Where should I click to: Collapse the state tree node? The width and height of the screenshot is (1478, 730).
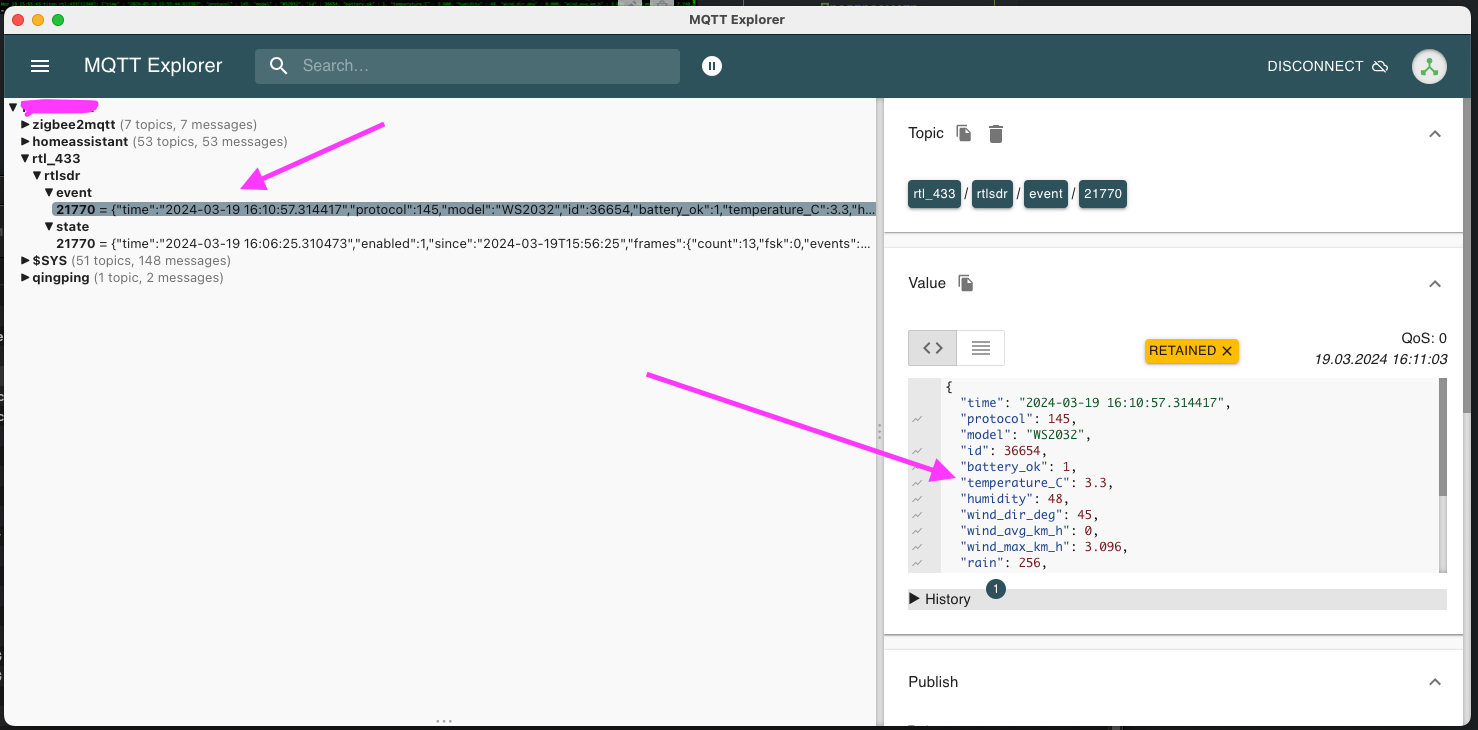tap(50, 227)
